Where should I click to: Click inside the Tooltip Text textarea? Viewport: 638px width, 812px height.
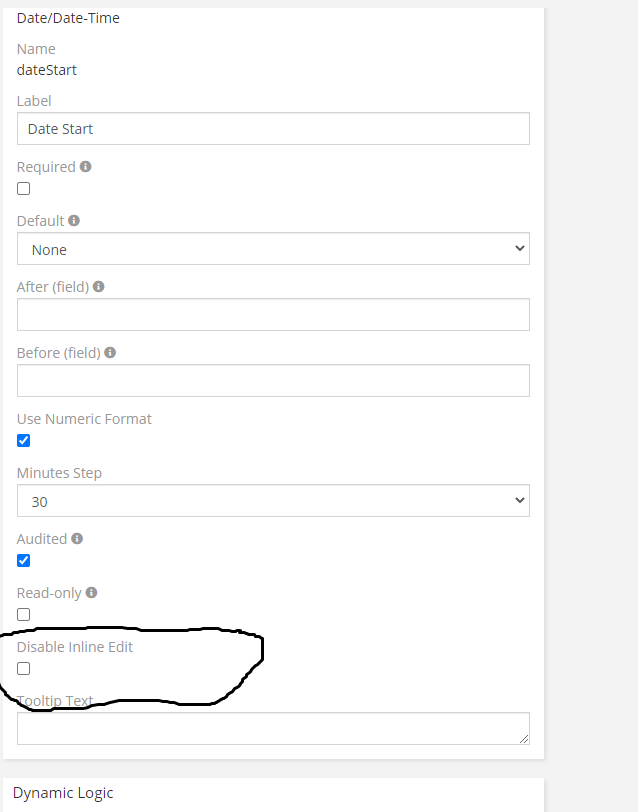[273, 729]
